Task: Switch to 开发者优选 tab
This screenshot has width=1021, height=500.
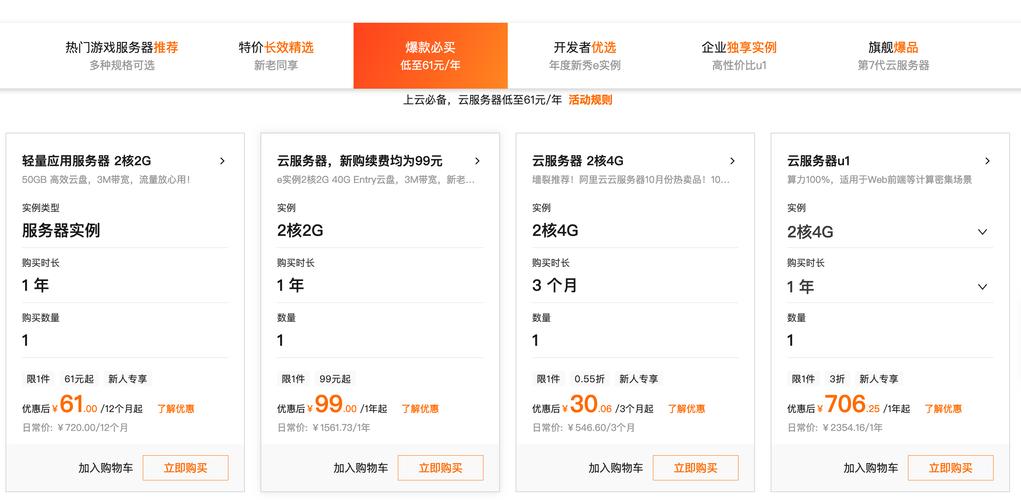Action: pos(585,55)
